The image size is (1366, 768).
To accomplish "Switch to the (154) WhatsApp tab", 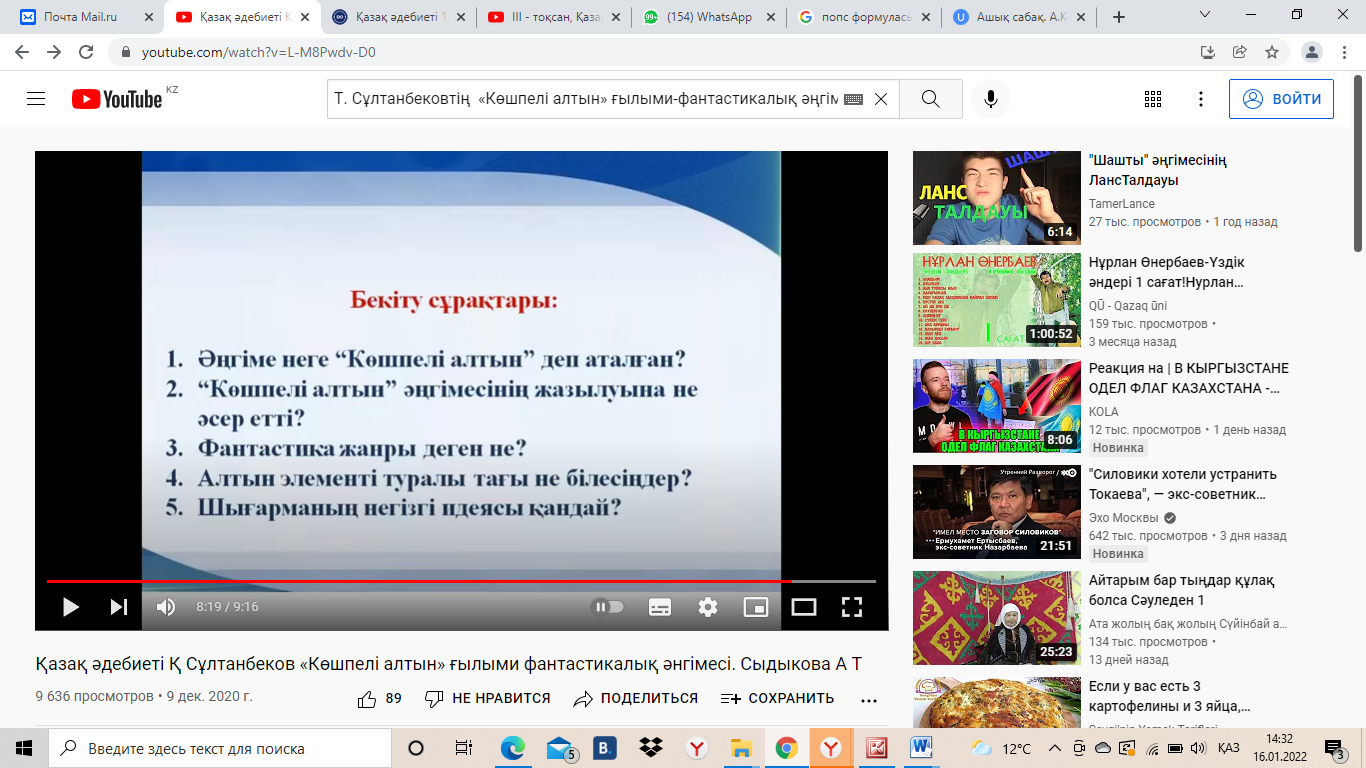I will click(709, 17).
